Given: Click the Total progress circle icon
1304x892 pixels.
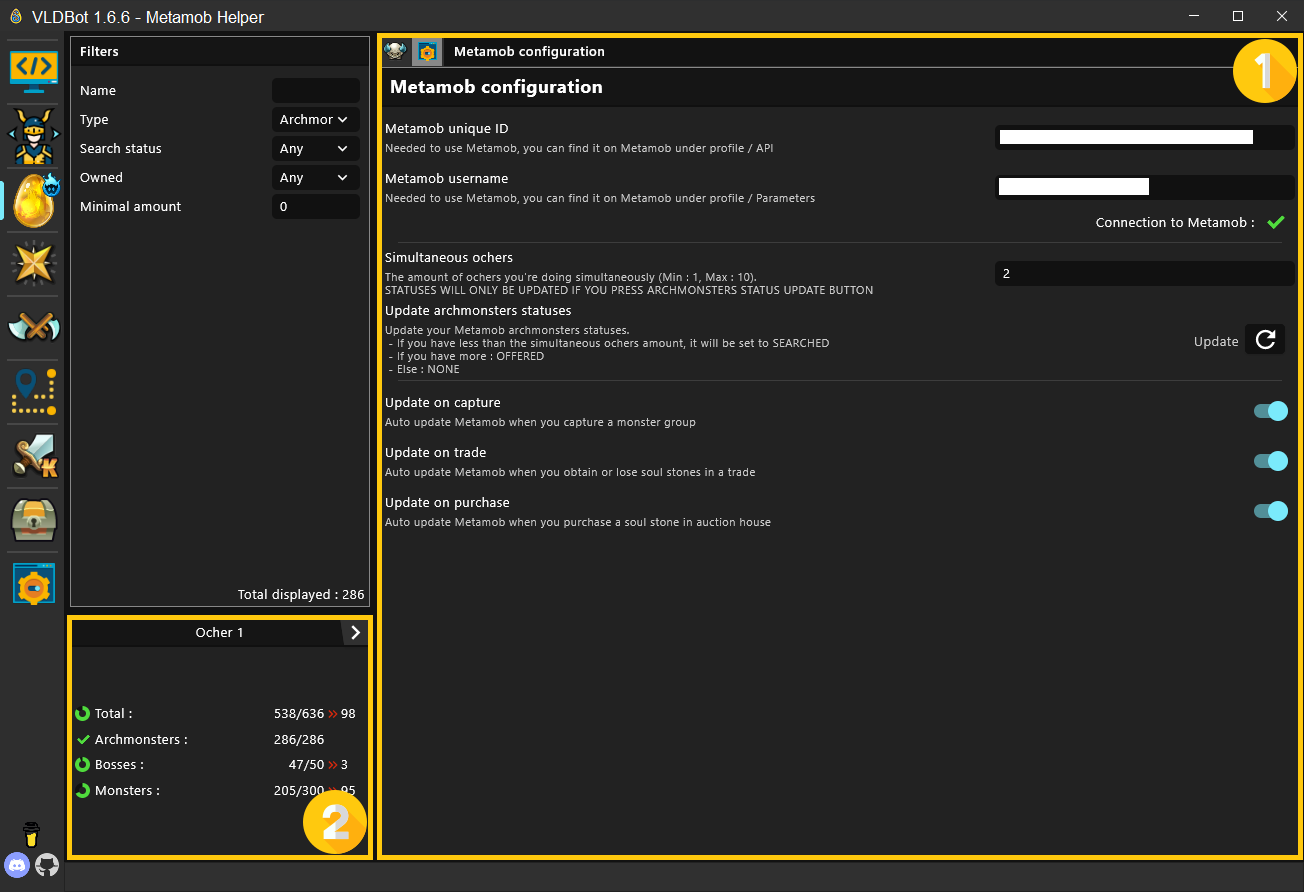Looking at the screenshot, I should (83, 714).
